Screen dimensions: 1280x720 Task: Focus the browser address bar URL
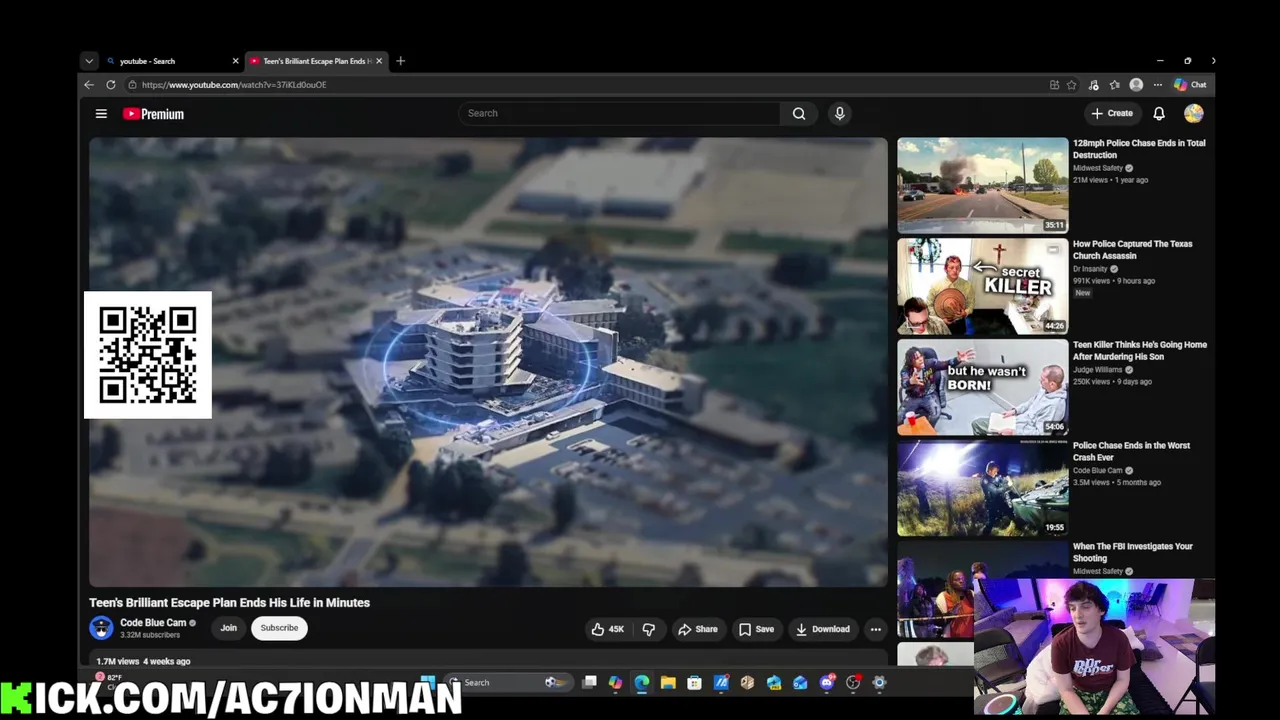pyautogui.click(x=234, y=85)
